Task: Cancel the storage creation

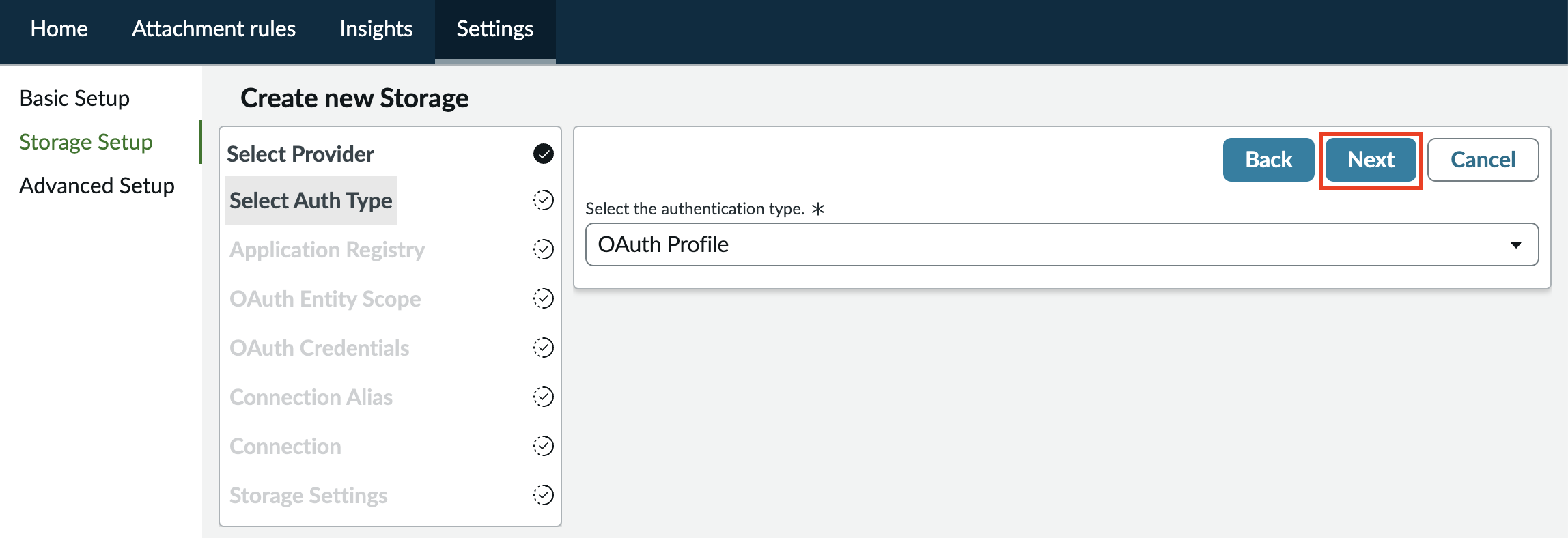Action: tap(1483, 160)
